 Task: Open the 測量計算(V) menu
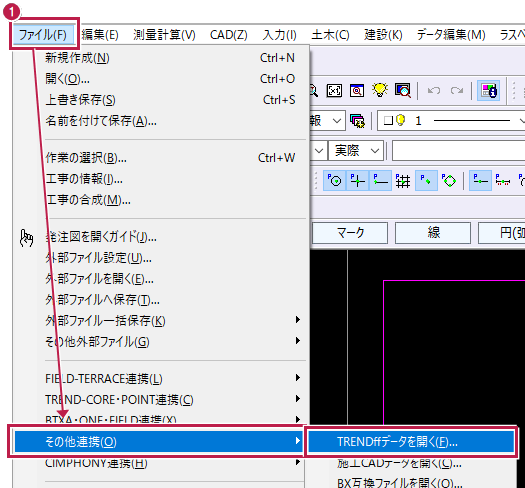[164, 34]
